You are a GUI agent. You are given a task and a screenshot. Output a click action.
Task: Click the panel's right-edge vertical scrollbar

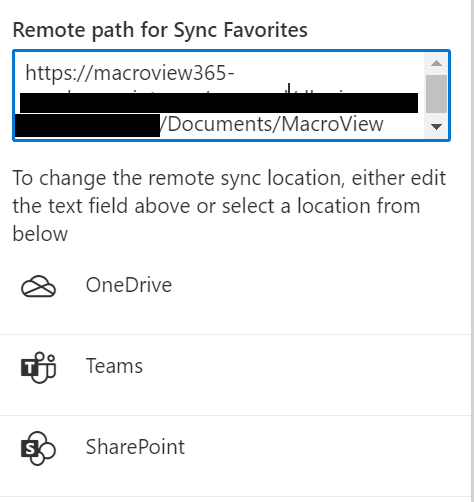(472, 251)
